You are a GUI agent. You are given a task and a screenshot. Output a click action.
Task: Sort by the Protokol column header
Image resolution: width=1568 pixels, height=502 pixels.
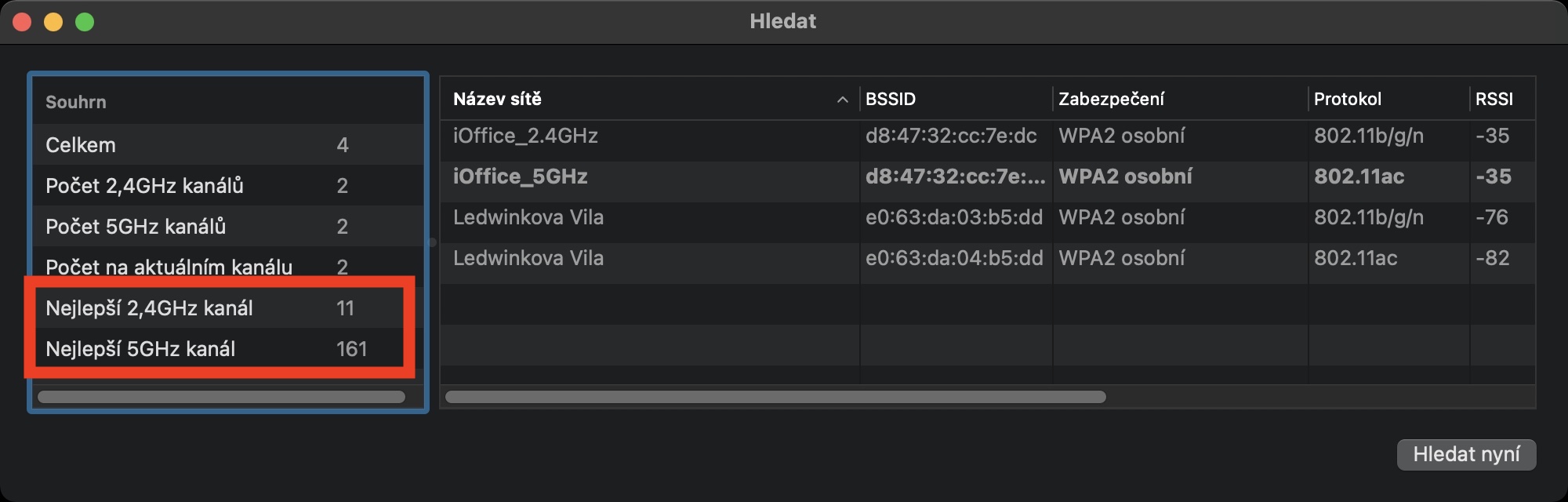point(1347,100)
